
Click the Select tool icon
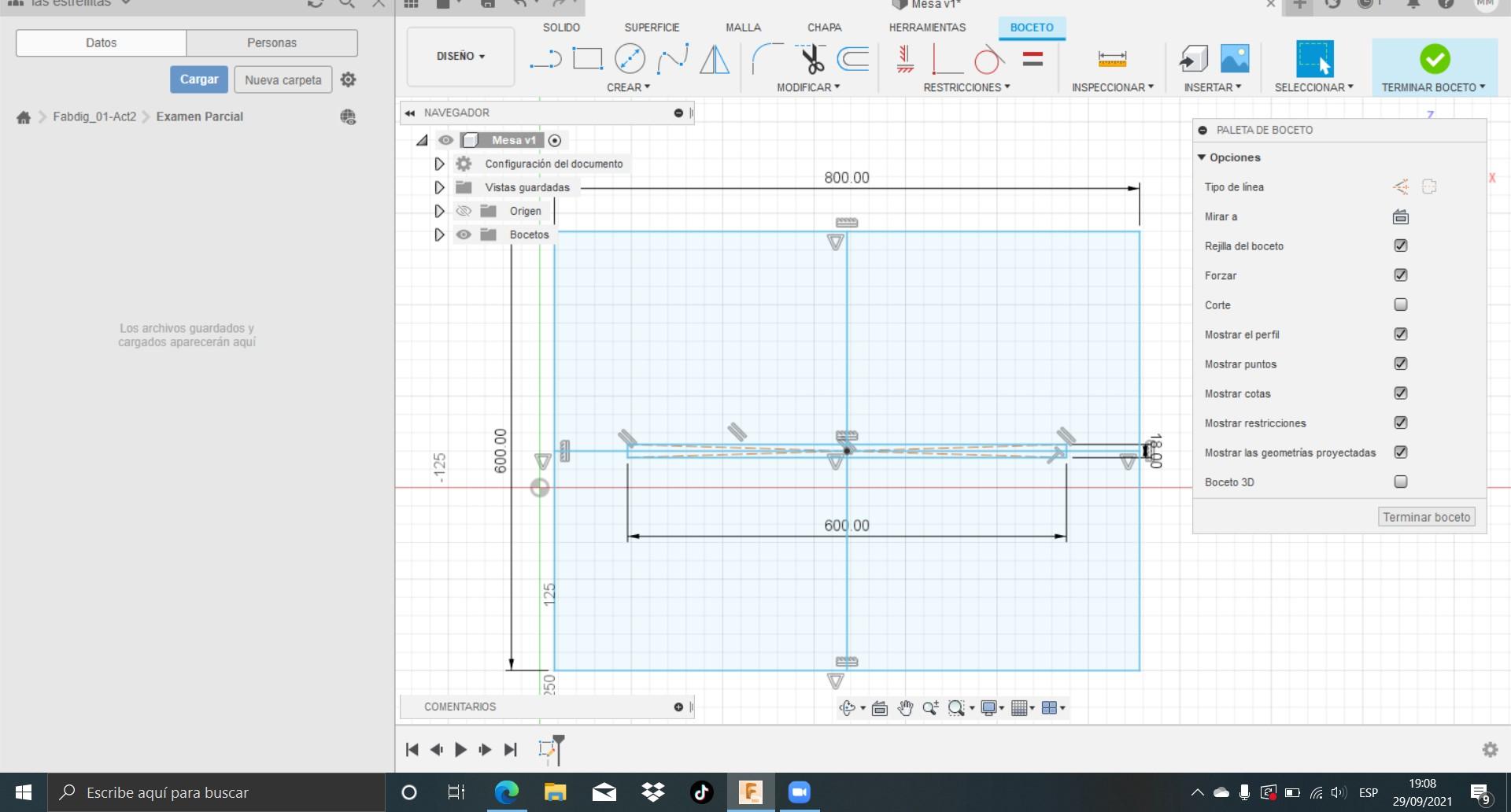click(1314, 59)
